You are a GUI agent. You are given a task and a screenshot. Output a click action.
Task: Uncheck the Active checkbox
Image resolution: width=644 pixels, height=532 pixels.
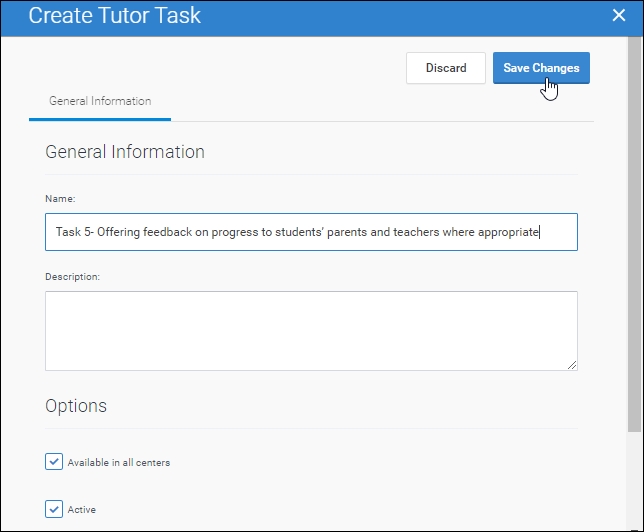tap(54, 509)
